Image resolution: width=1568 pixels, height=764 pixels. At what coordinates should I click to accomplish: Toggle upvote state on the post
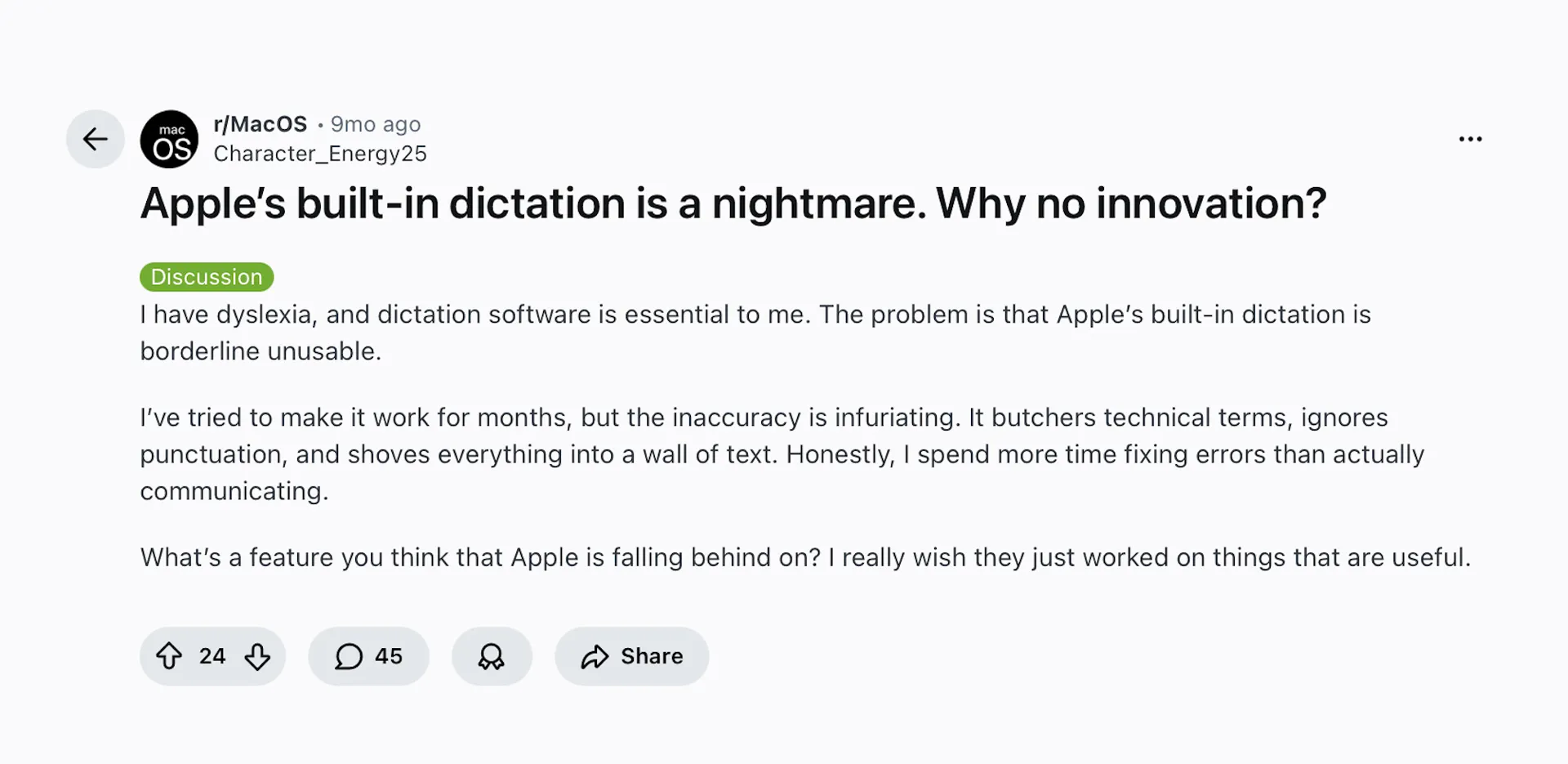(x=170, y=655)
